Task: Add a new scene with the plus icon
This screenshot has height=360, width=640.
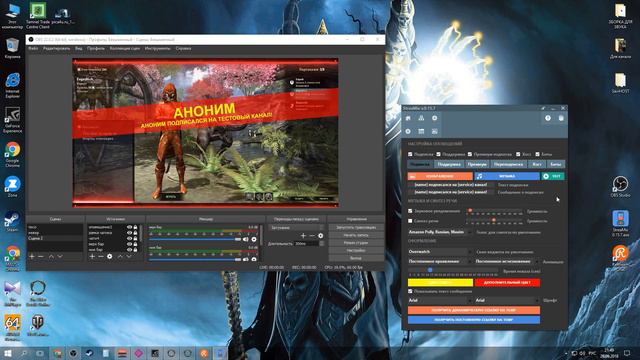Action: (x=31, y=256)
